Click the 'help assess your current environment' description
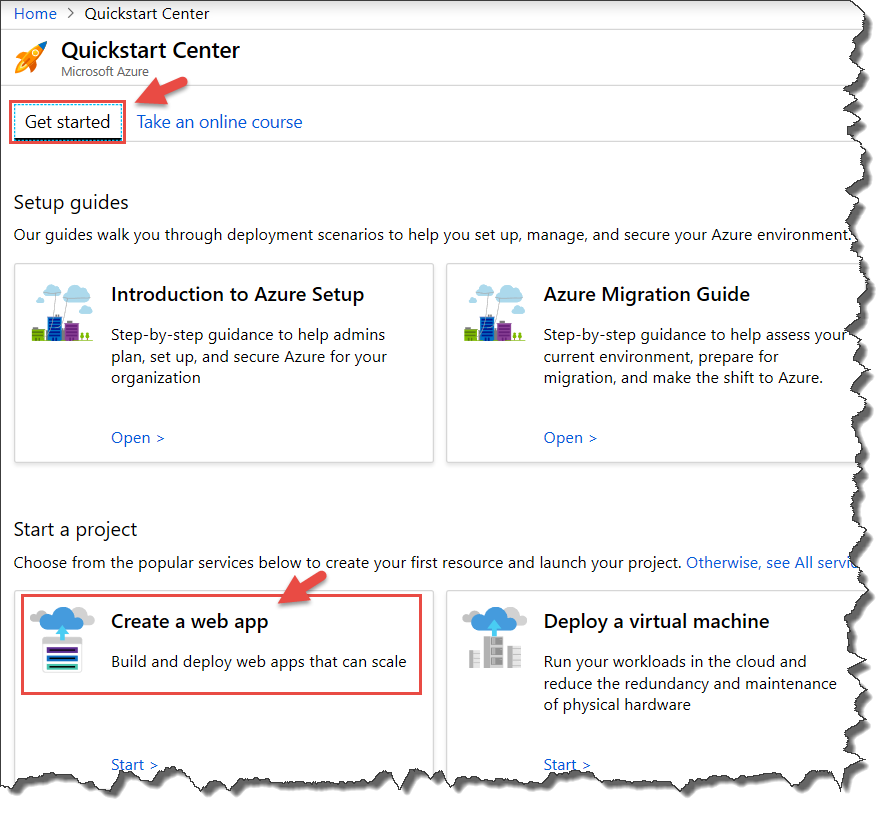 [x=694, y=356]
